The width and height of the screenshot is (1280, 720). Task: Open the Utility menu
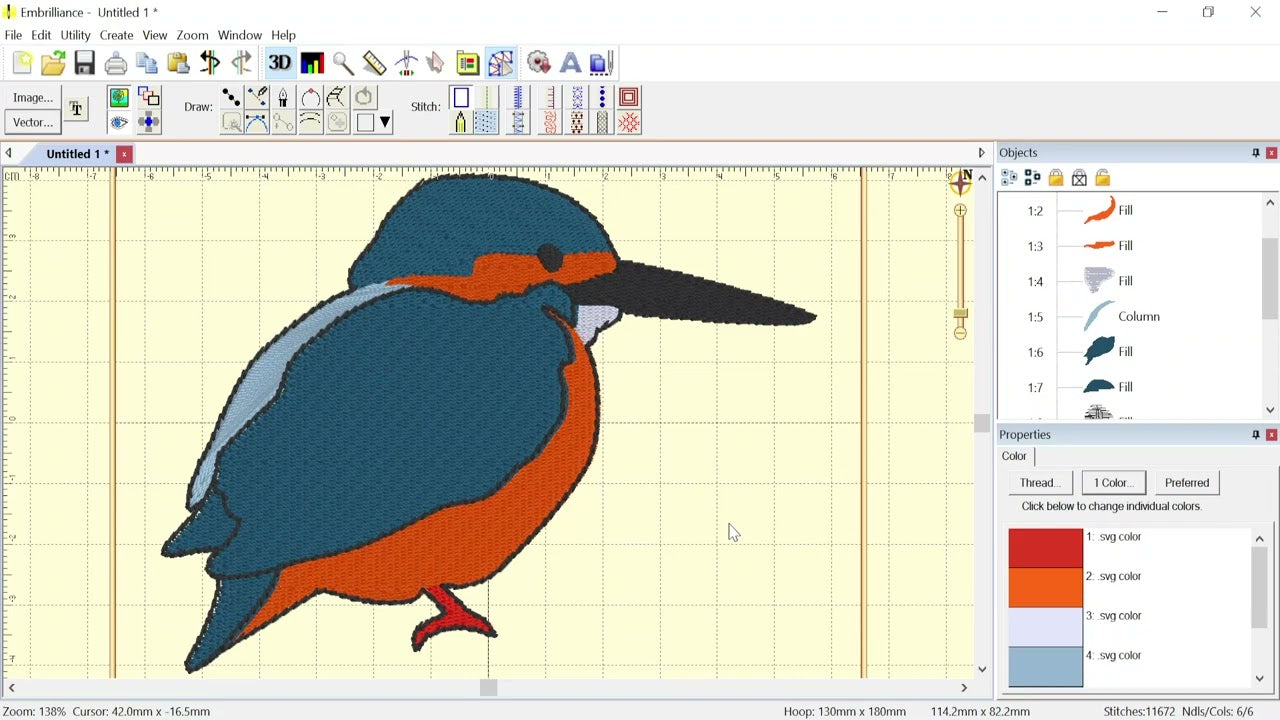(75, 35)
